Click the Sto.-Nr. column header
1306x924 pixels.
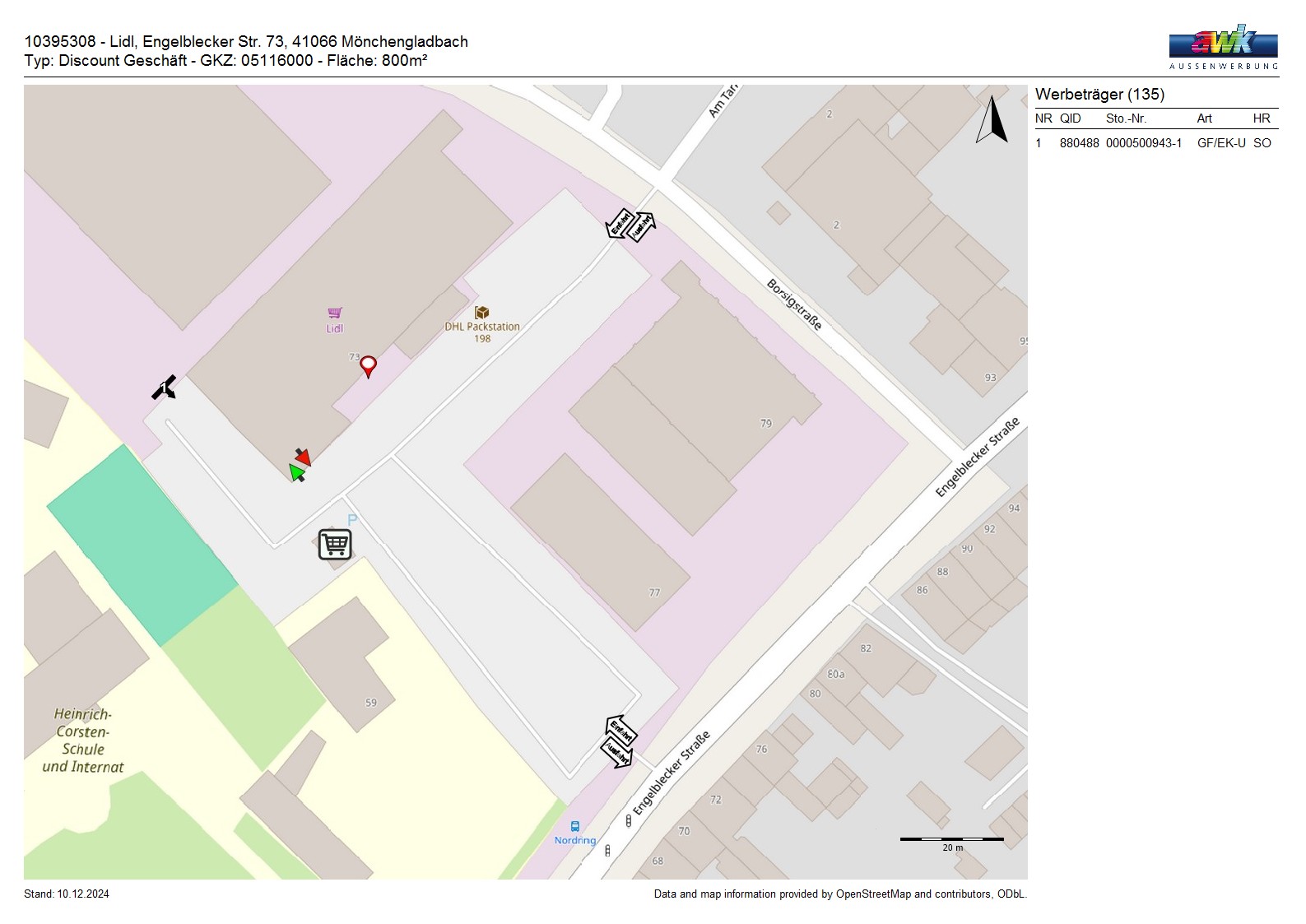tap(1126, 118)
